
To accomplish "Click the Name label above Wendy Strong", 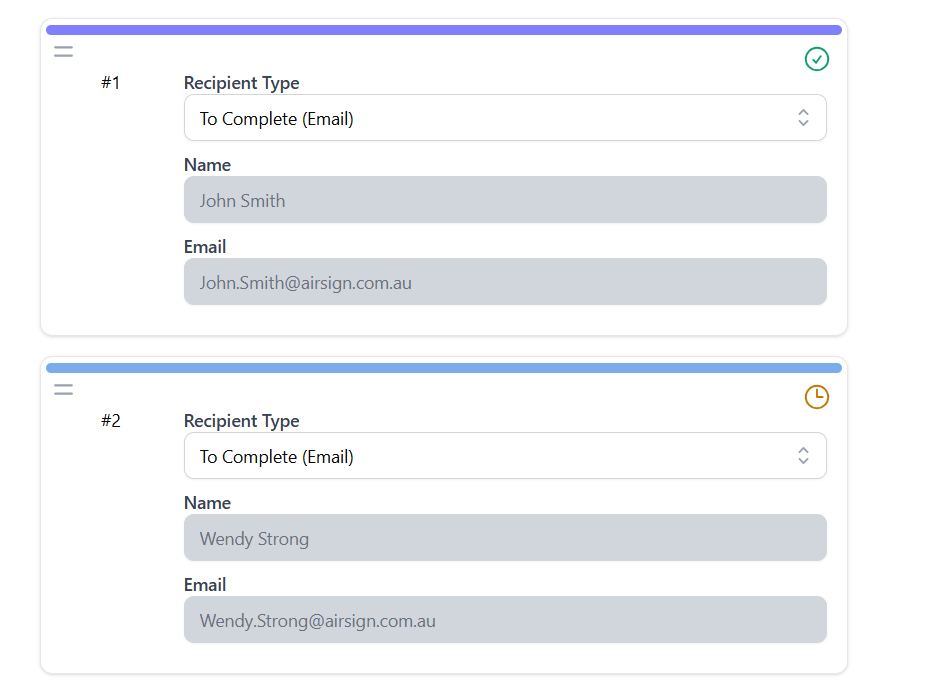I will (207, 503).
